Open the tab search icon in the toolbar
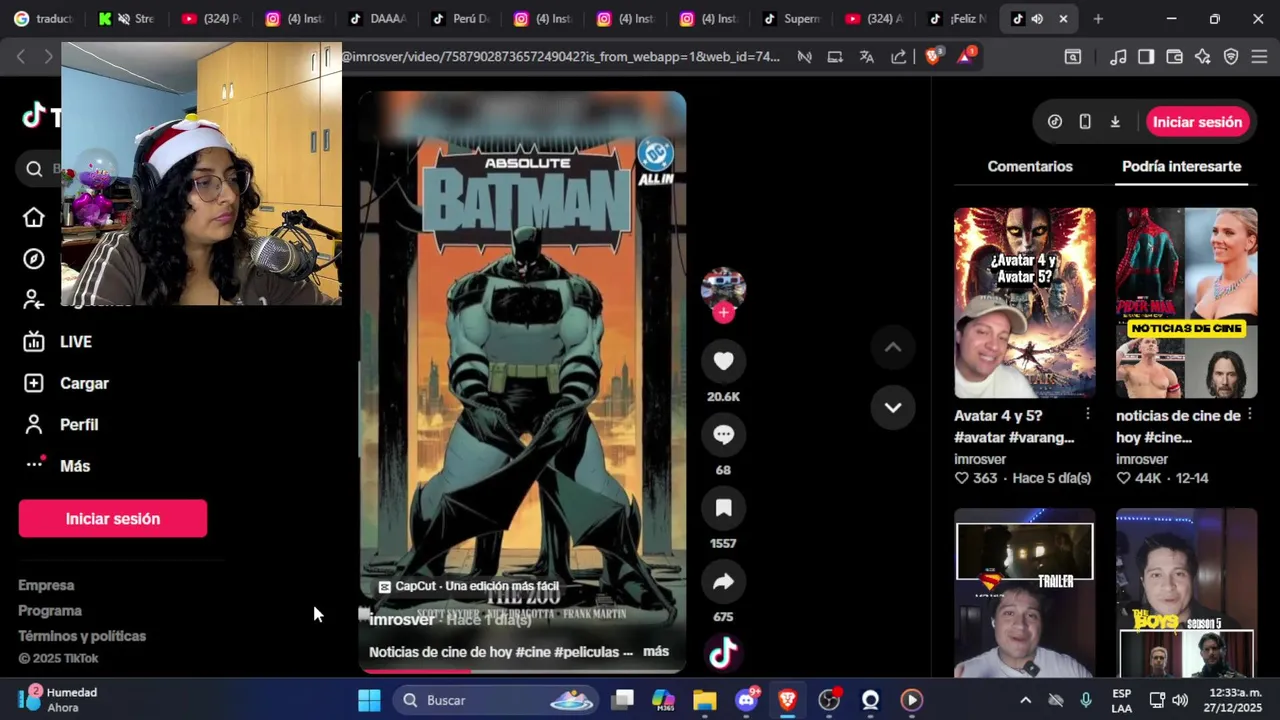The width and height of the screenshot is (1280, 720). click(x=1072, y=57)
